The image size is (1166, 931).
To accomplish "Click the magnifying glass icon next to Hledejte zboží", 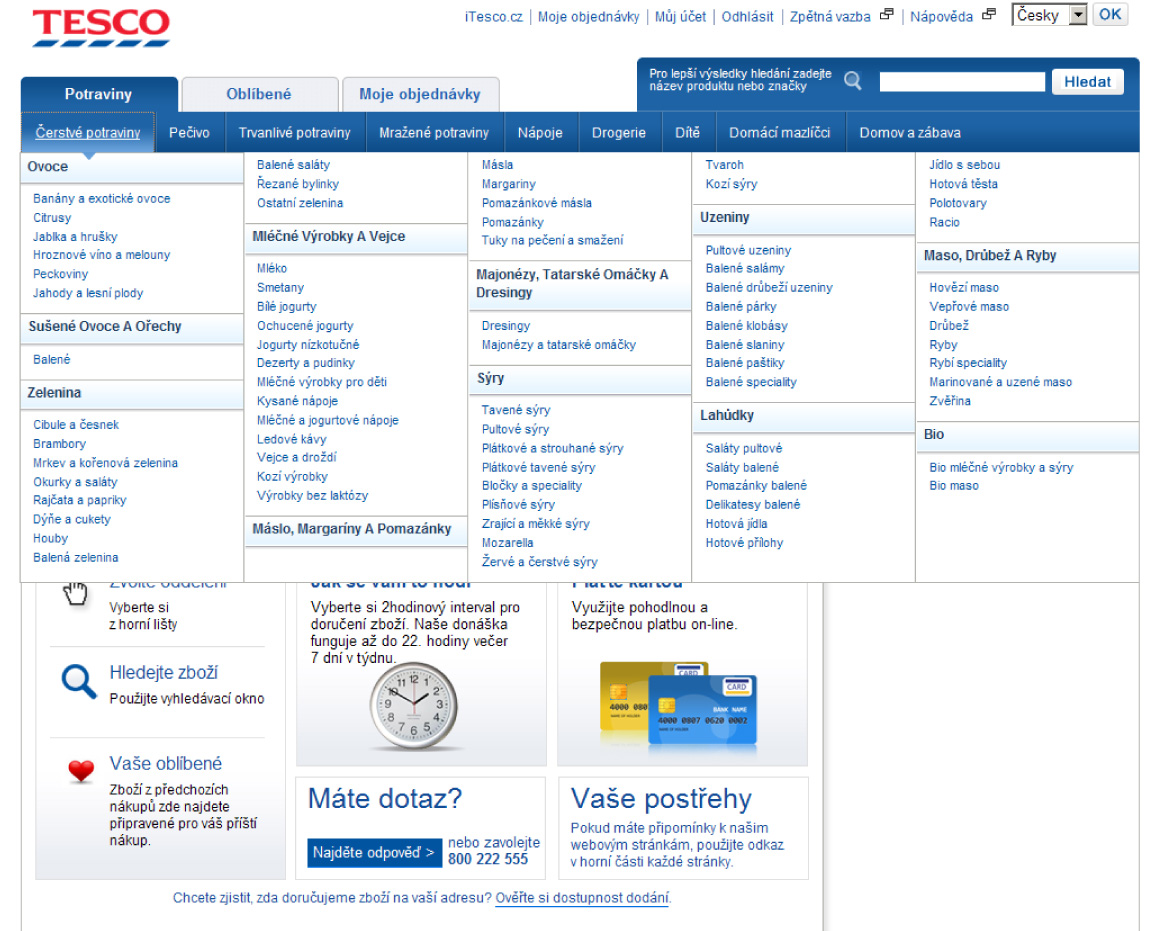I will tap(78, 683).
